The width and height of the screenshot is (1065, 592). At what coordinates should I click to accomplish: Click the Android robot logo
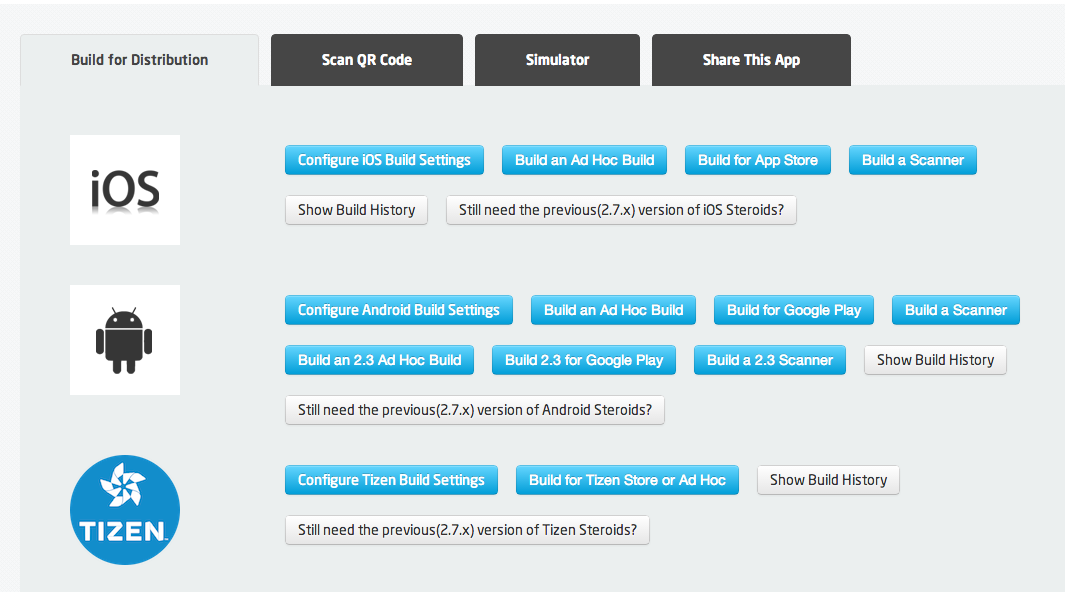pos(125,340)
